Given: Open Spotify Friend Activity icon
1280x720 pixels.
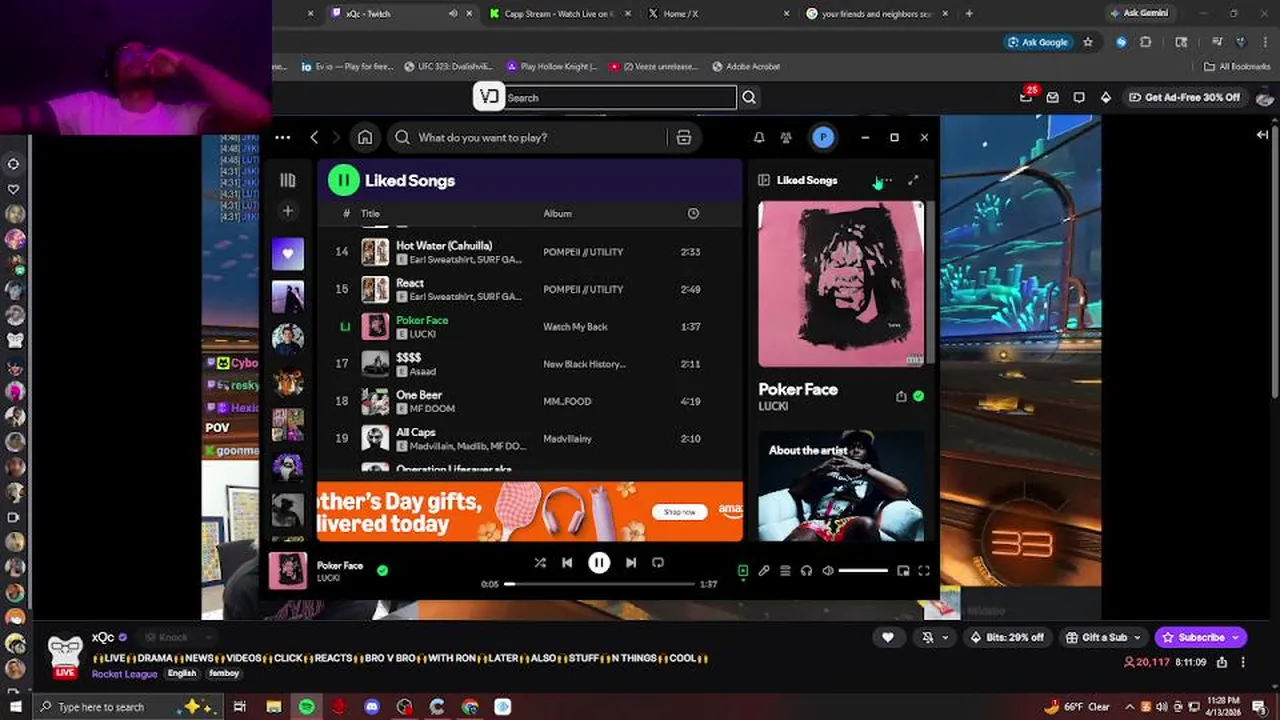Looking at the screenshot, I should (x=786, y=137).
